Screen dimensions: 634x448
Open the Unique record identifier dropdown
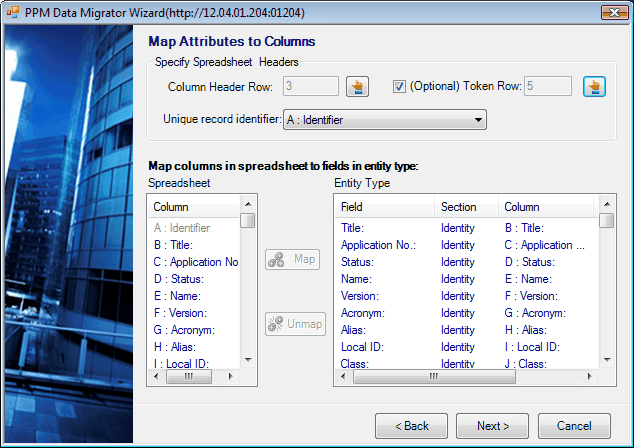tap(385, 121)
